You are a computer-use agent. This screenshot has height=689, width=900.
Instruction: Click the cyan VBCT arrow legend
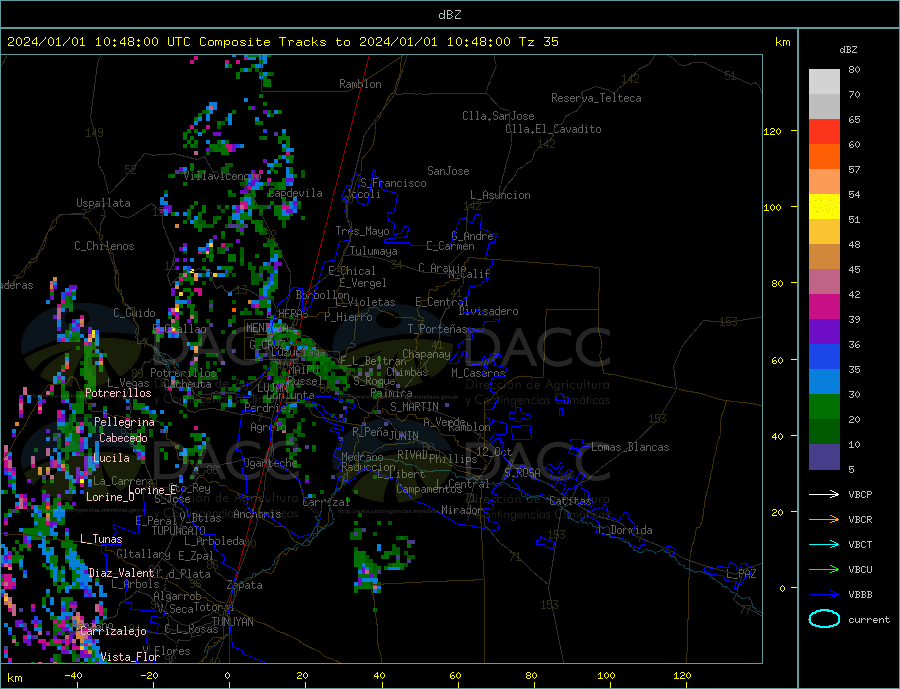(x=825, y=544)
